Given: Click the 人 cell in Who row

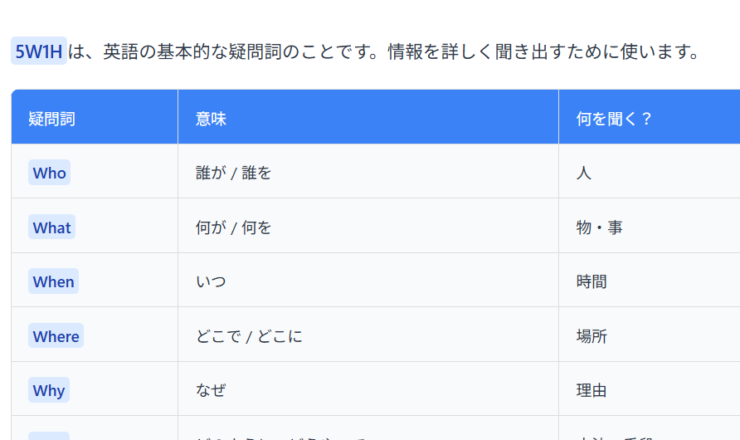Looking at the screenshot, I should (x=584, y=173).
